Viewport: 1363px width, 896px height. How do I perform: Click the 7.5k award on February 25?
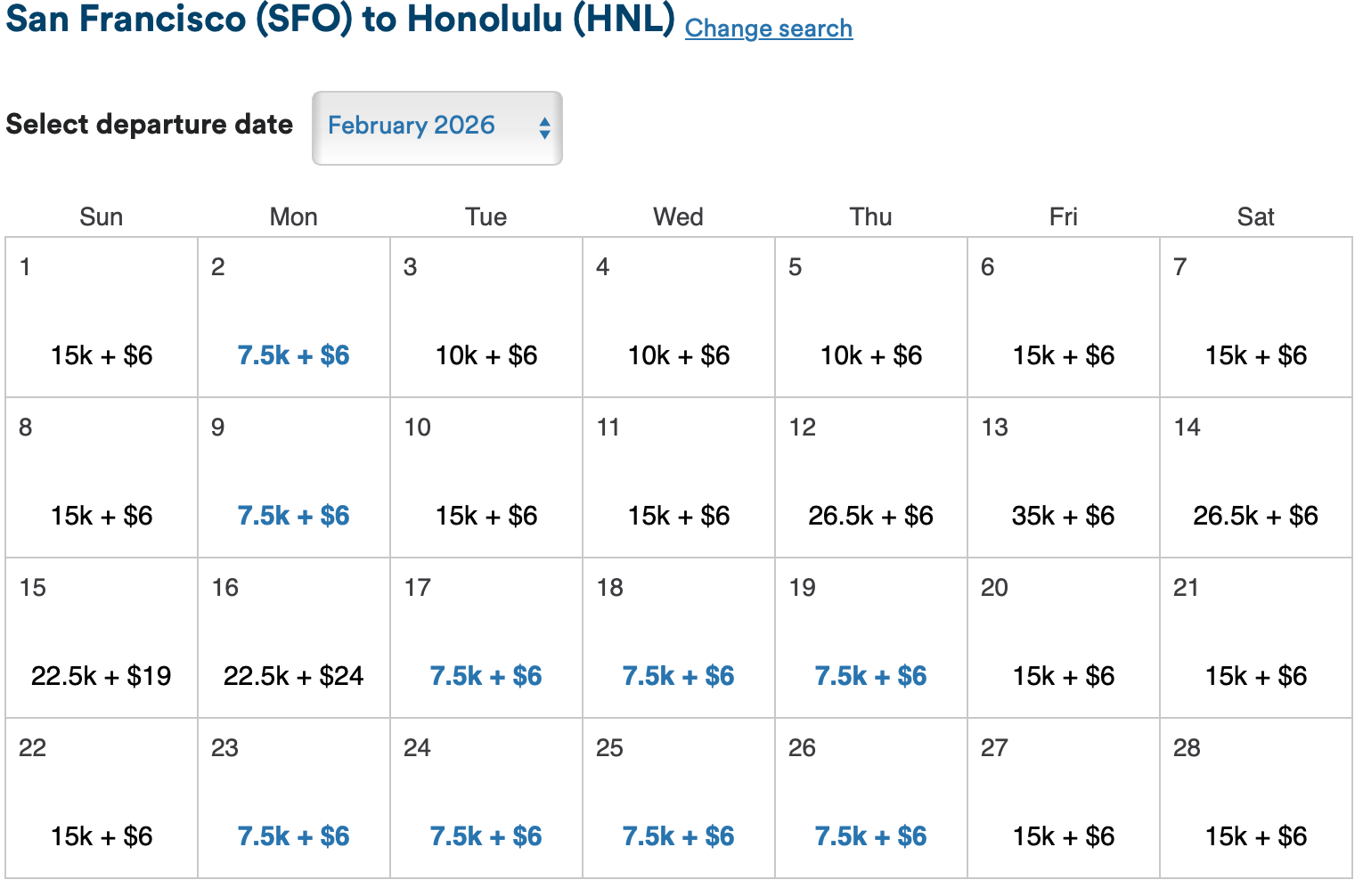[x=678, y=836]
